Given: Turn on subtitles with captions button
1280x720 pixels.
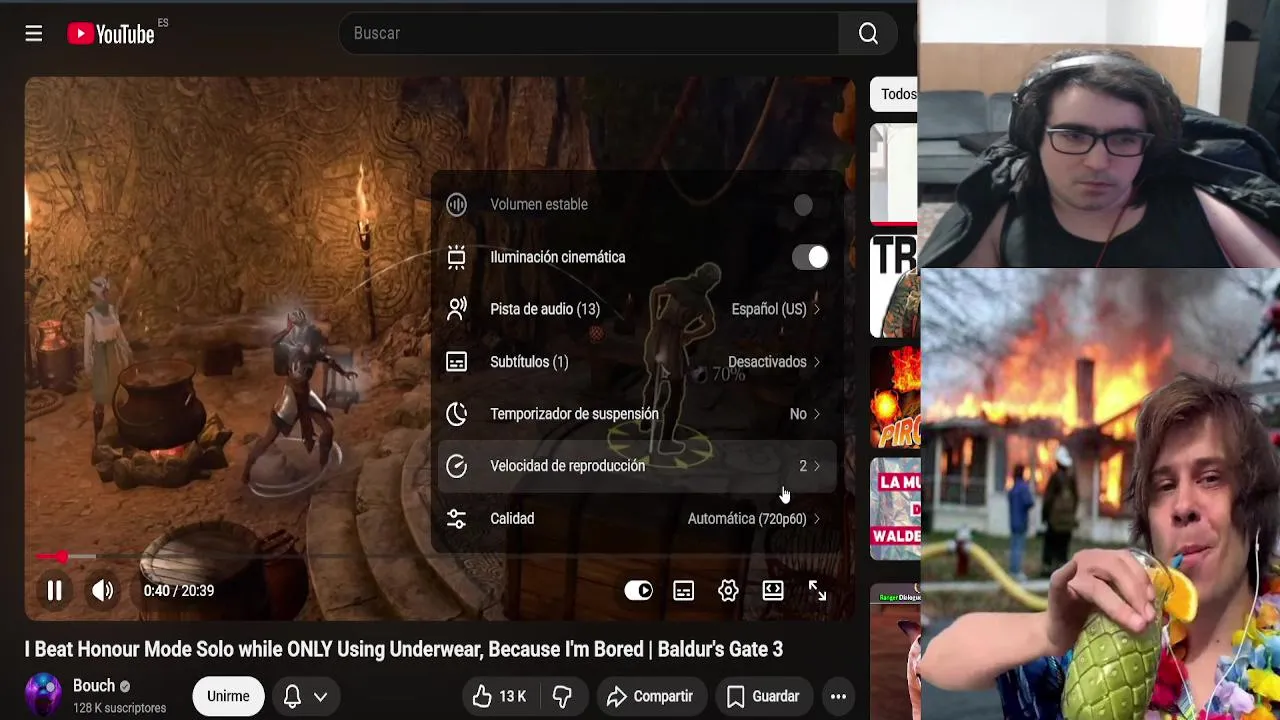Looking at the screenshot, I should tap(684, 591).
